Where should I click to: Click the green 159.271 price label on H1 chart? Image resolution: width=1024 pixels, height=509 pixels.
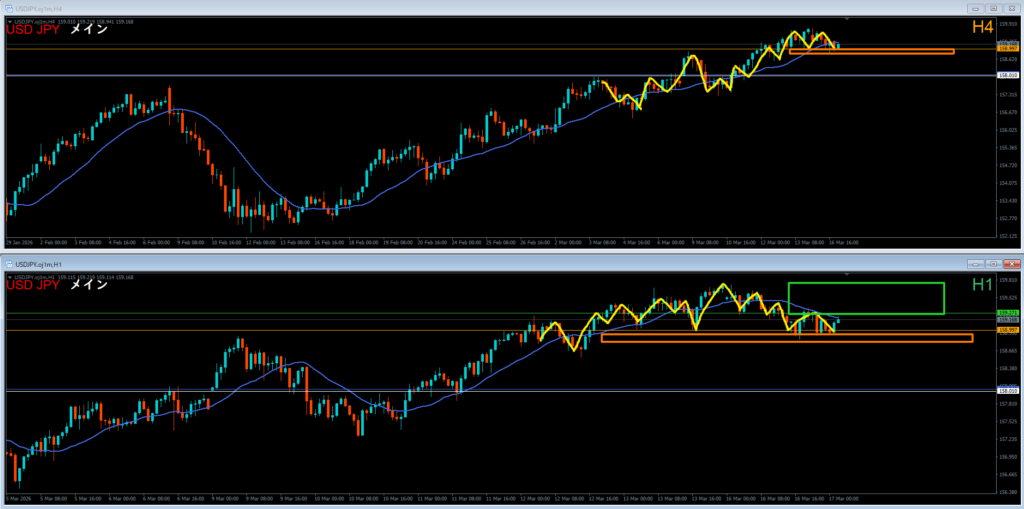click(x=1006, y=313)
